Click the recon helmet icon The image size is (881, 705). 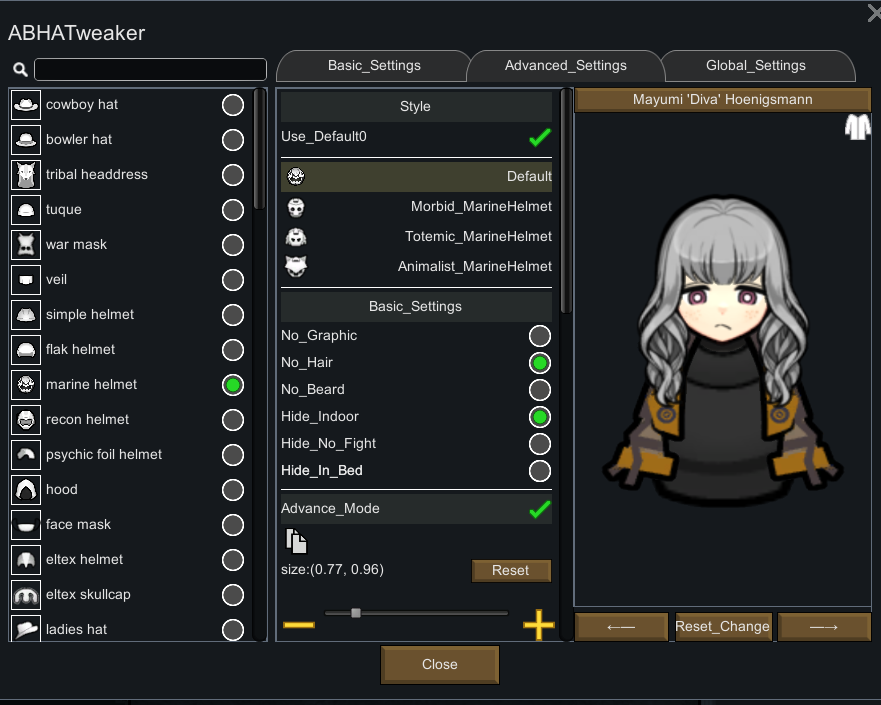coord(26,420)
